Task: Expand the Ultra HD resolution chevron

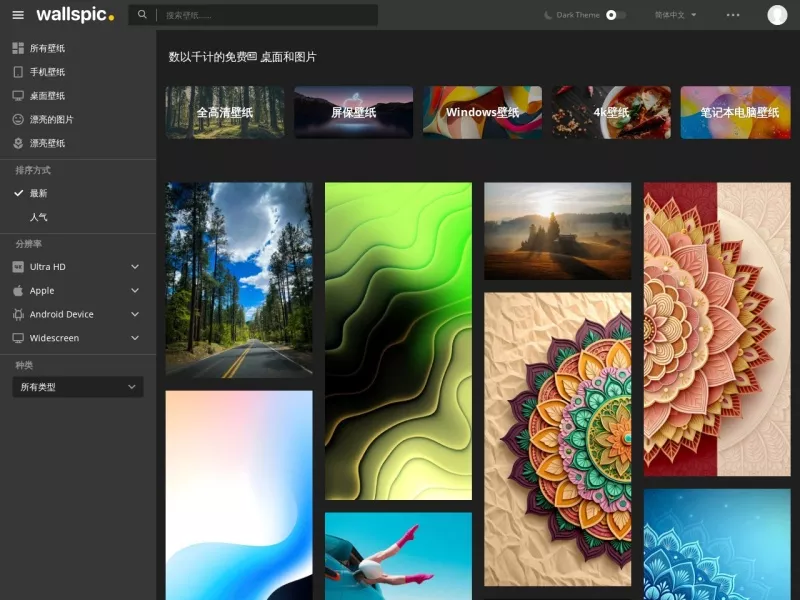Action: [x=135, y=267]
